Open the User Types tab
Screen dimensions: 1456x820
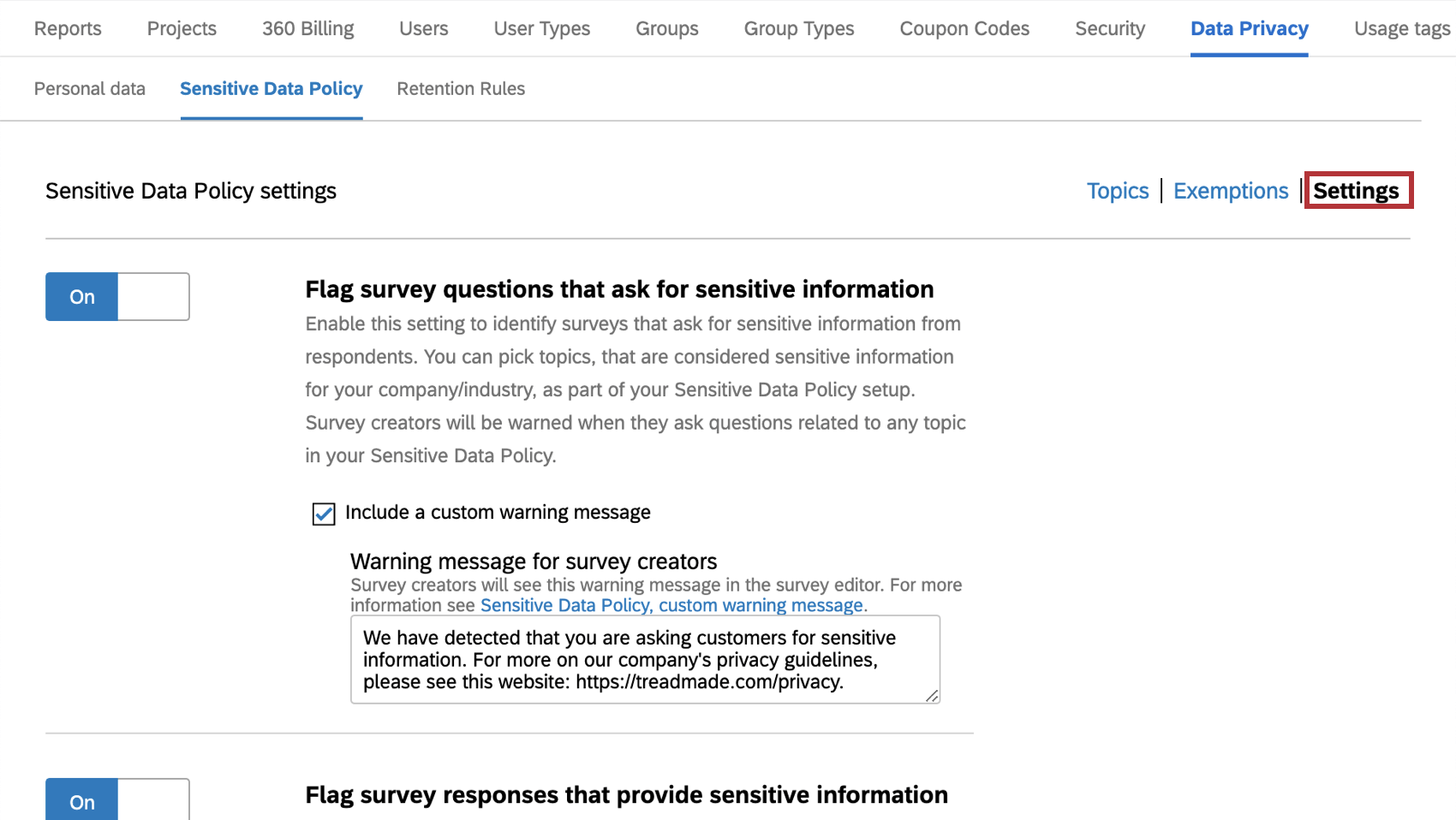(x=541, y=28)
